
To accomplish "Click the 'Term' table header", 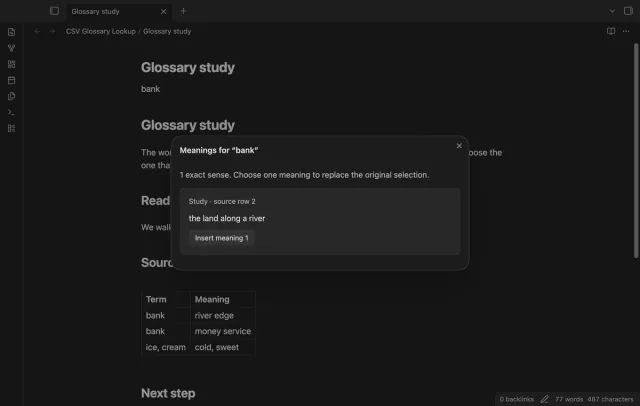I will point(156,300).
